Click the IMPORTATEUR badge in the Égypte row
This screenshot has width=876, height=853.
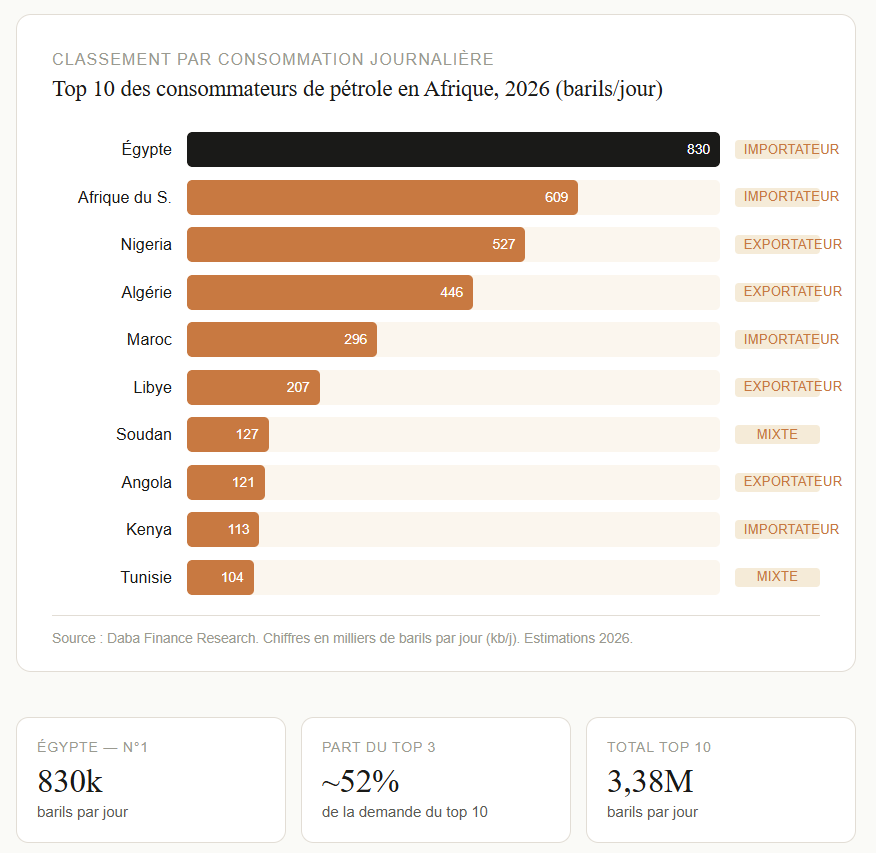pos(778,150)
